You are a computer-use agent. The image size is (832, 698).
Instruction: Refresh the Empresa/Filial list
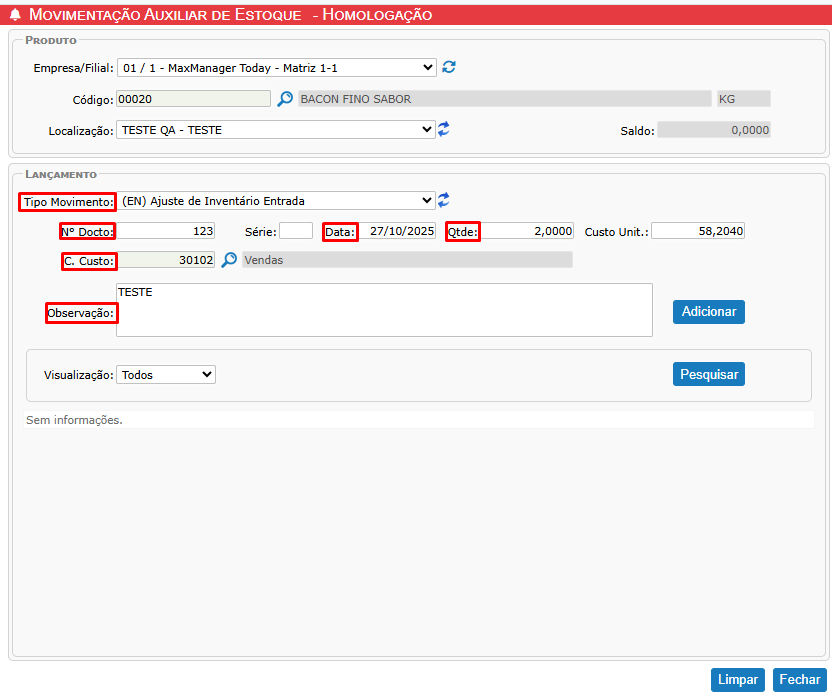tap(449, 67)
